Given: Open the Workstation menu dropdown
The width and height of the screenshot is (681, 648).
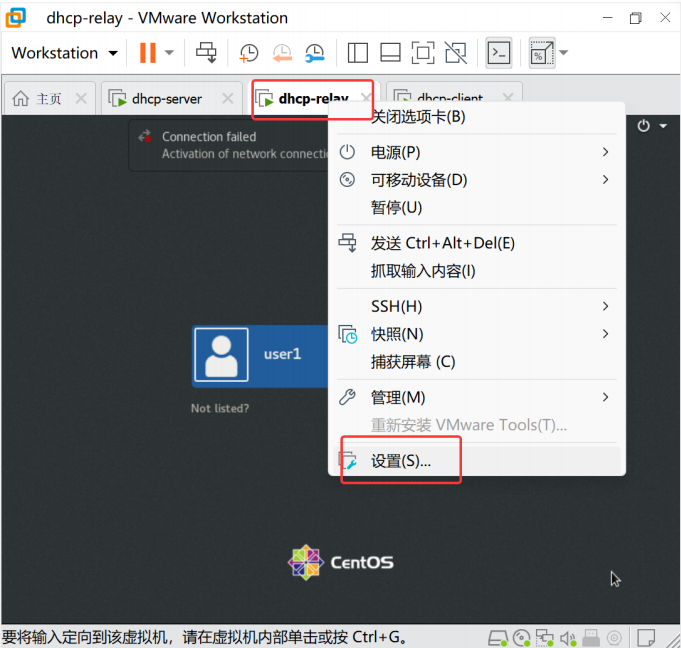Looking at the screenshot, I should (x=64, y=53).
